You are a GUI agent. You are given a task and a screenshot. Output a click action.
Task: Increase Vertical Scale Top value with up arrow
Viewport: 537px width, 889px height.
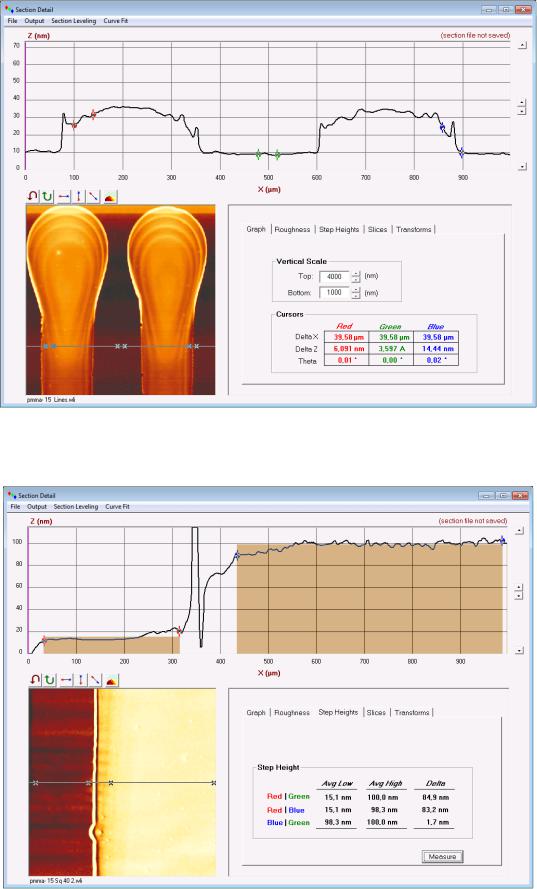(x=356, y=274)
